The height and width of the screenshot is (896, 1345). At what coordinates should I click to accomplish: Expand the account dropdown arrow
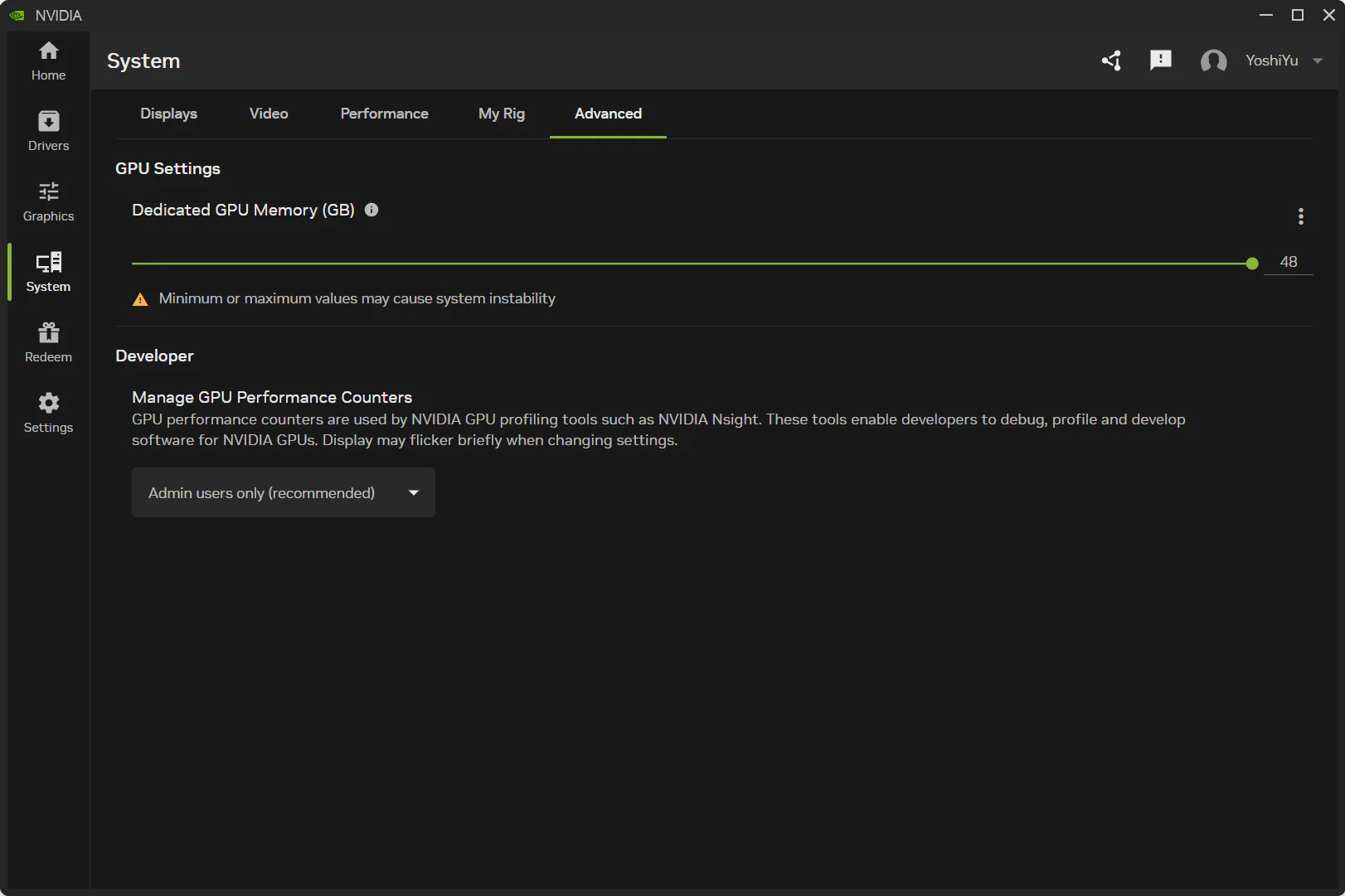tap(1318, 61)
